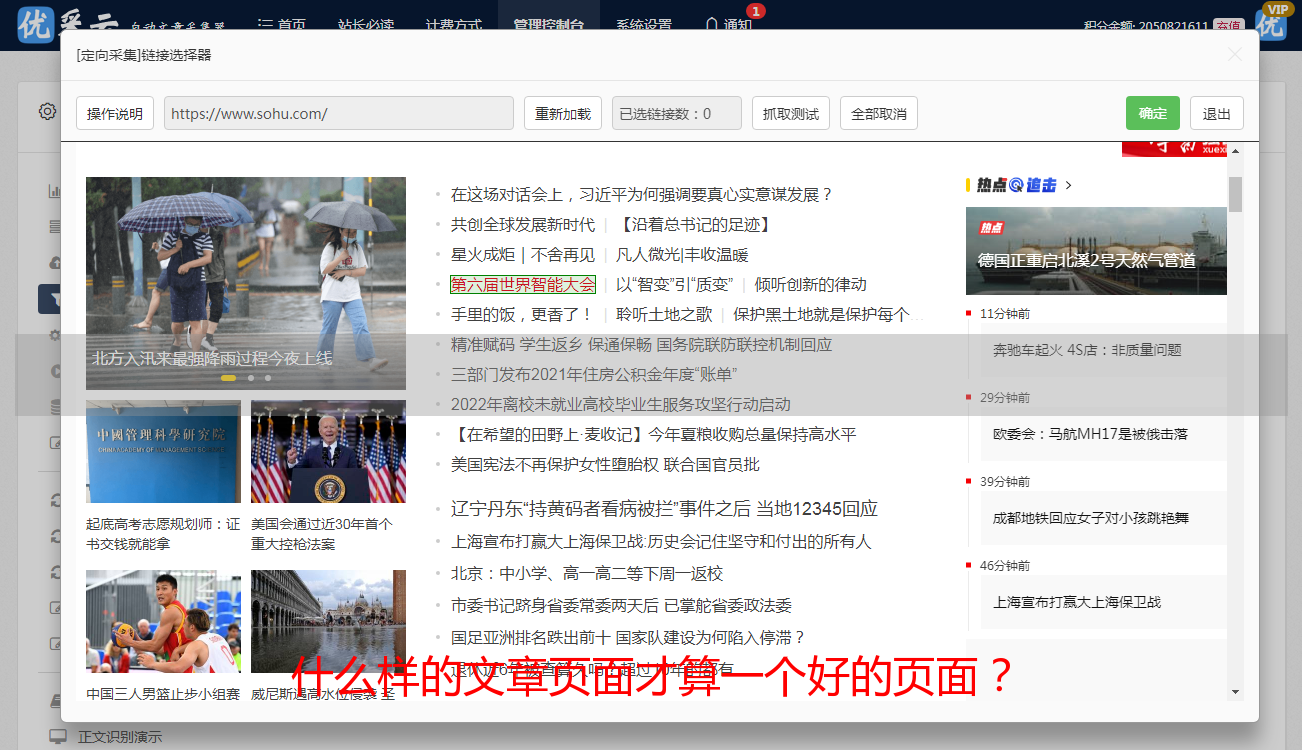Click the URL field showing https://www.sohu.com/

pyautogui.click(x=338, y=113)
